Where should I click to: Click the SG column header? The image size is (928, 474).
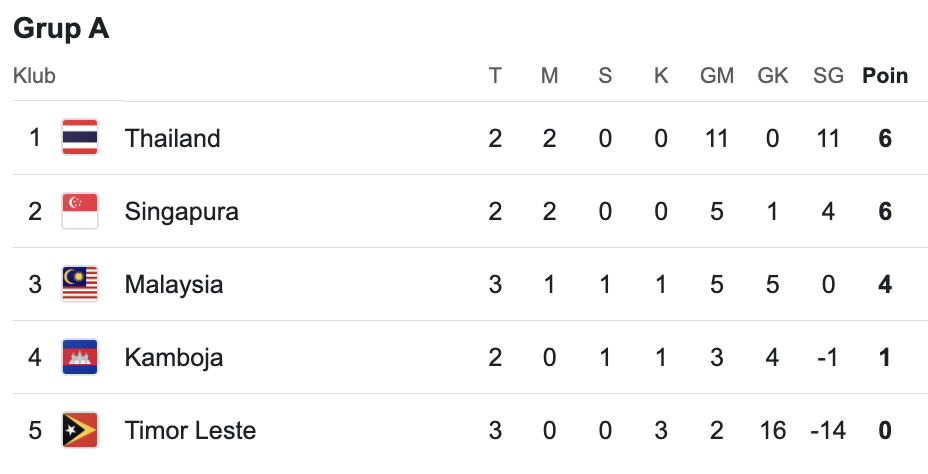(x=828, y=76)
